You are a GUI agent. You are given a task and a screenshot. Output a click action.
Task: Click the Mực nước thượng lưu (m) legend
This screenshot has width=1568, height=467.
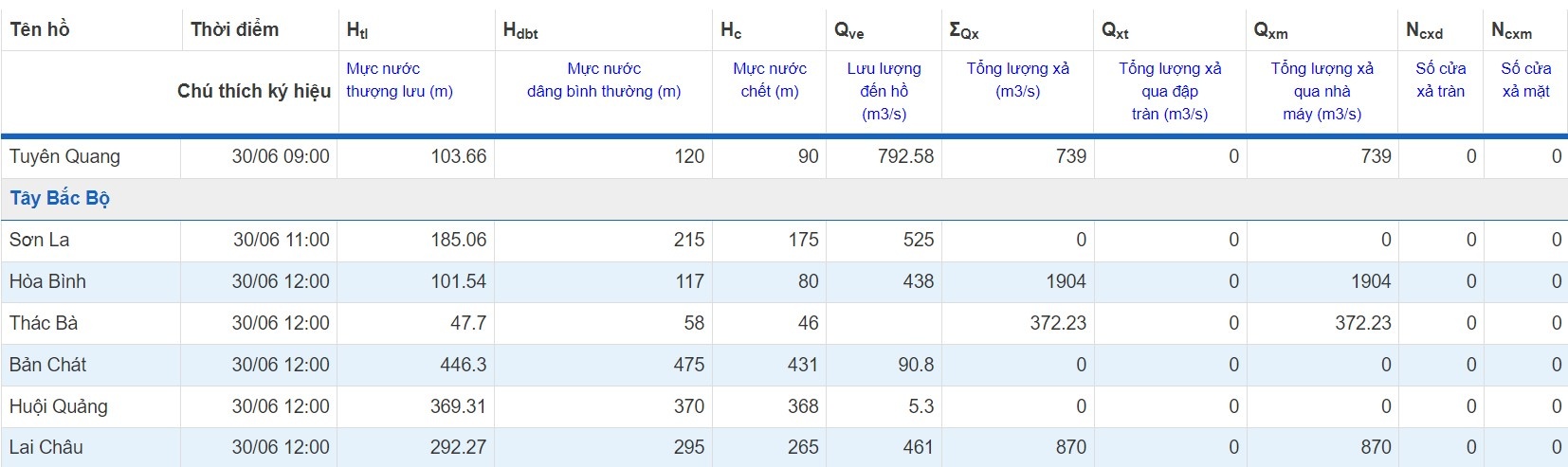399,80
